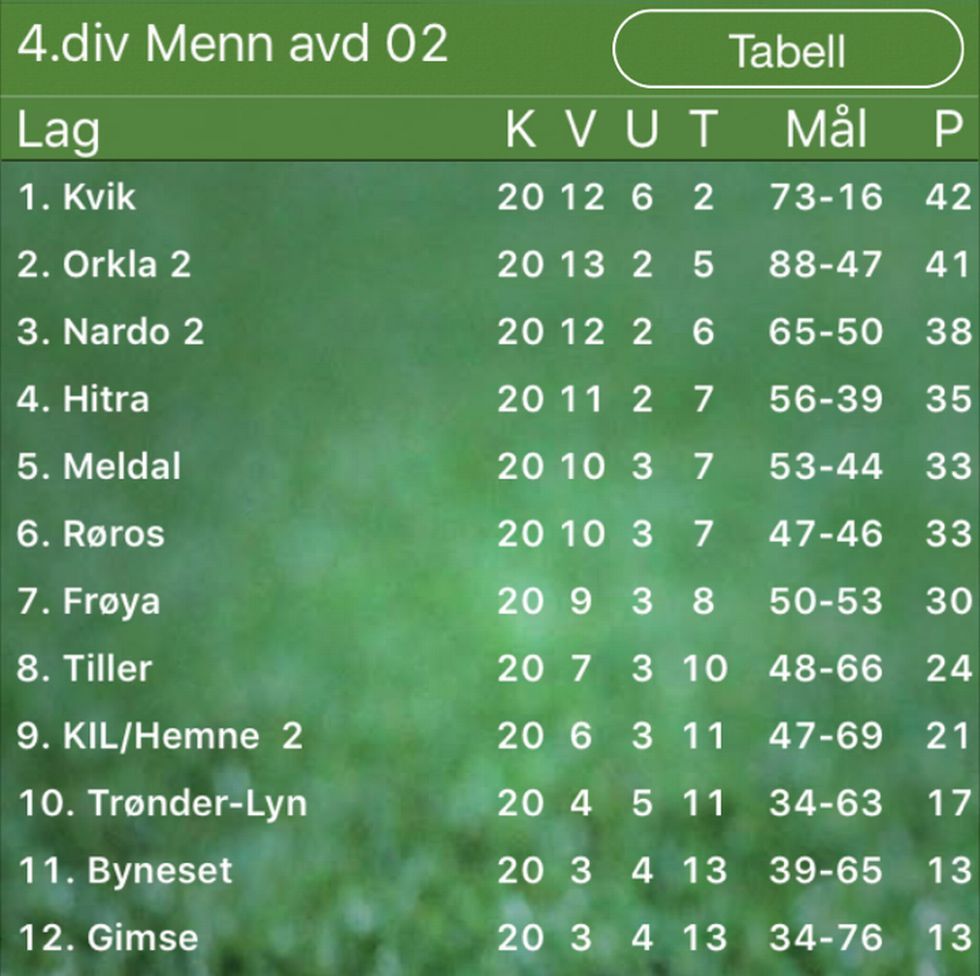Click Kvik's goal difference 73-16
This screenshot has height=976, width=980.
(x=826, y=197)
